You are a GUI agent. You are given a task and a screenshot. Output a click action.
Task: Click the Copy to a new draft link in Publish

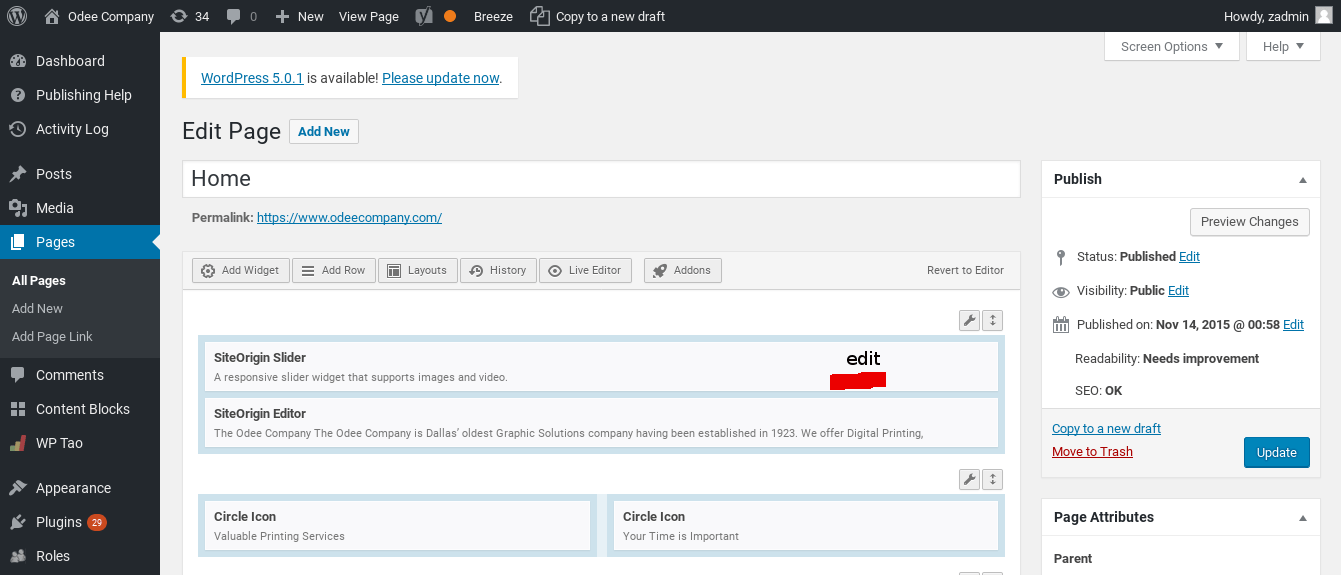[1106, 429]
